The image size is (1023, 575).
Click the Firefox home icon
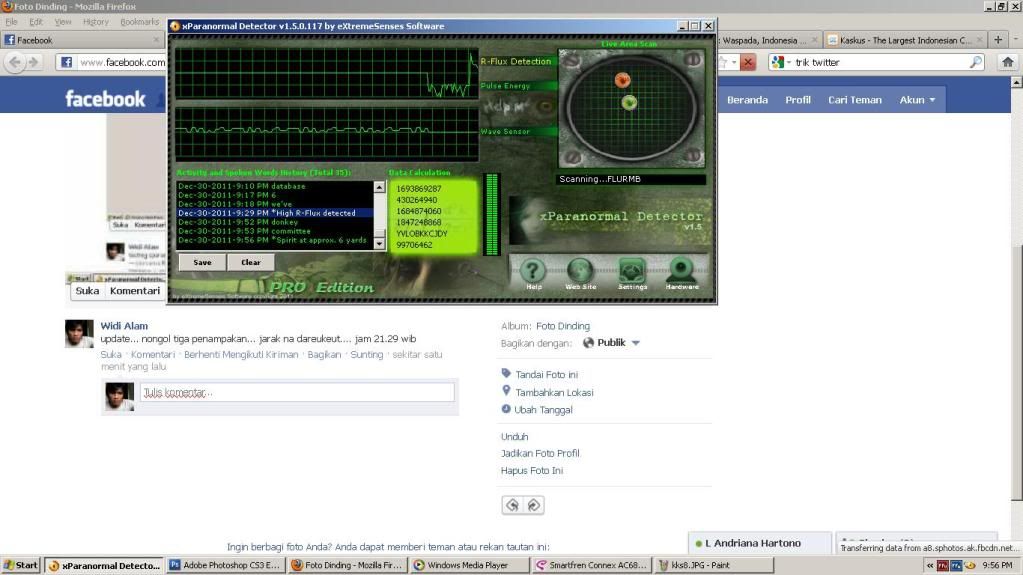(x=1007, y=62)
